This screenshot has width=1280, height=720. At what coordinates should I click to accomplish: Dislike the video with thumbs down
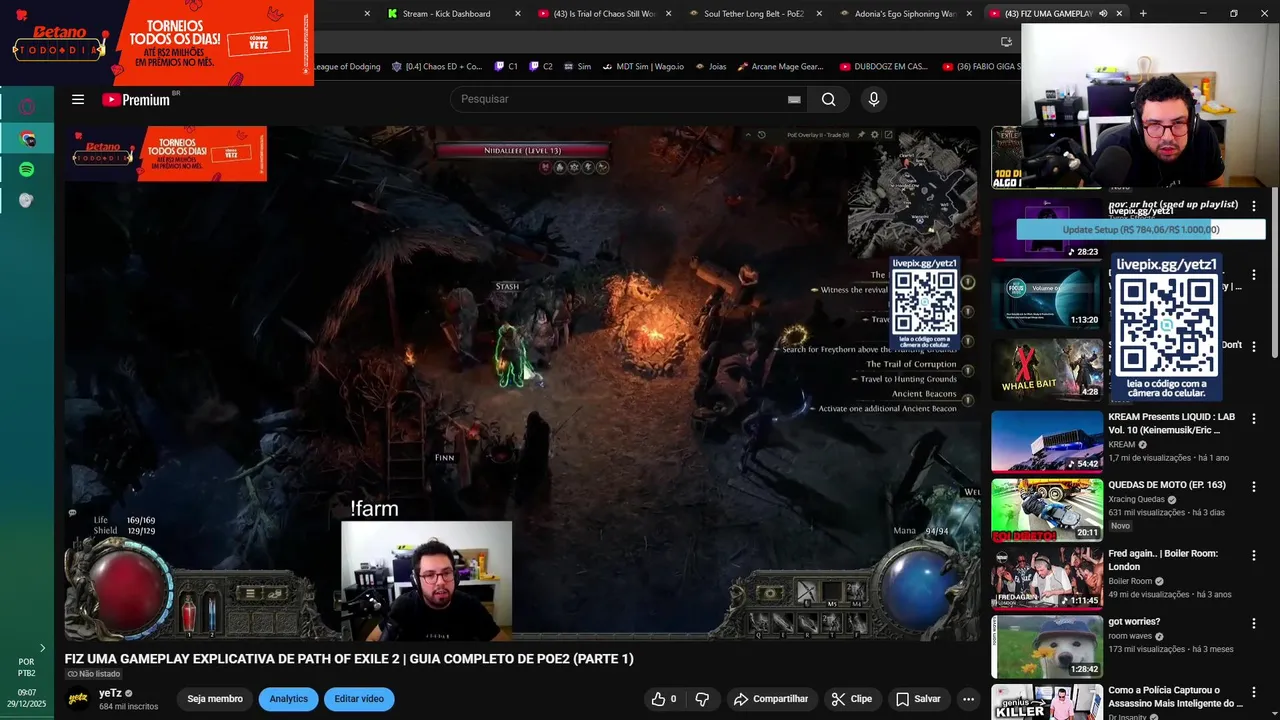(702, 699)
